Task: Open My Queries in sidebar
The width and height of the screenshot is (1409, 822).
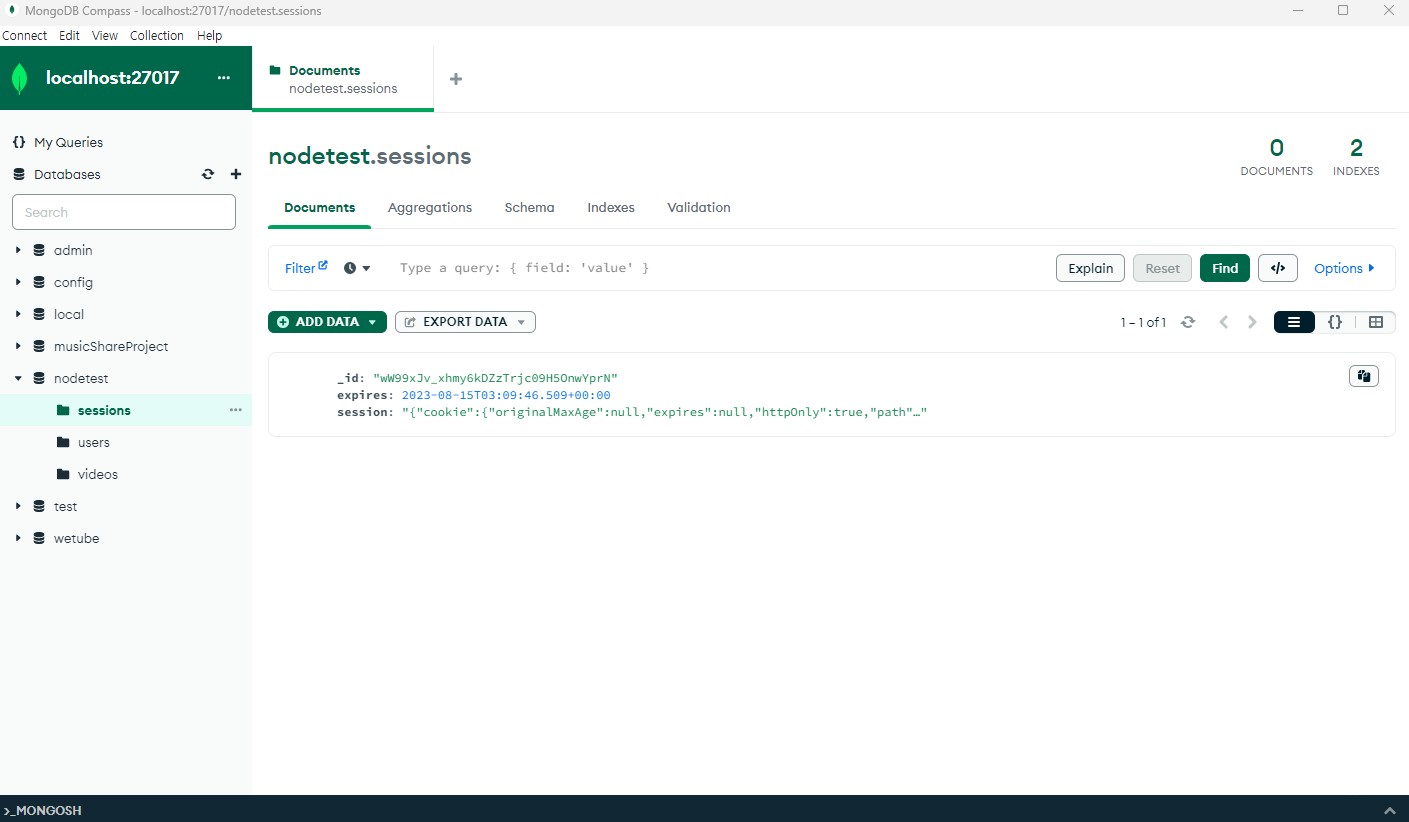Action: pyautogui.click(x=68, y=142)
